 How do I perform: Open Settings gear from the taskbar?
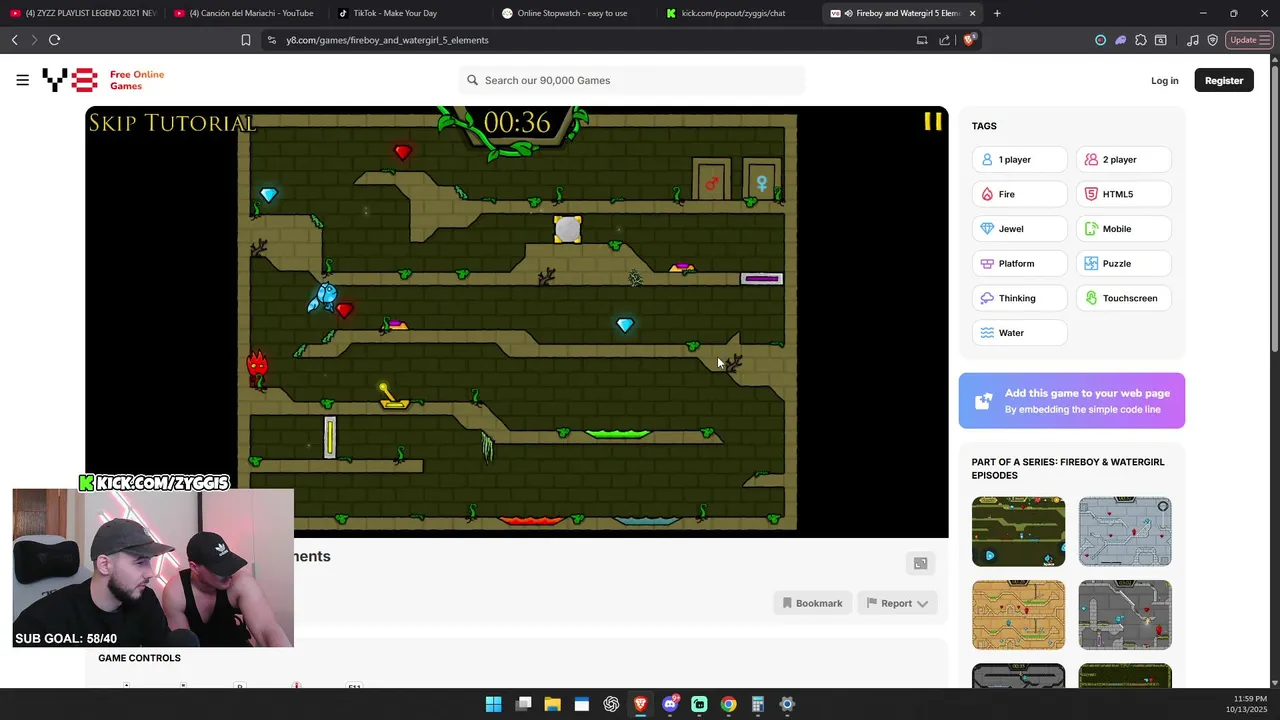pos(787,704)
